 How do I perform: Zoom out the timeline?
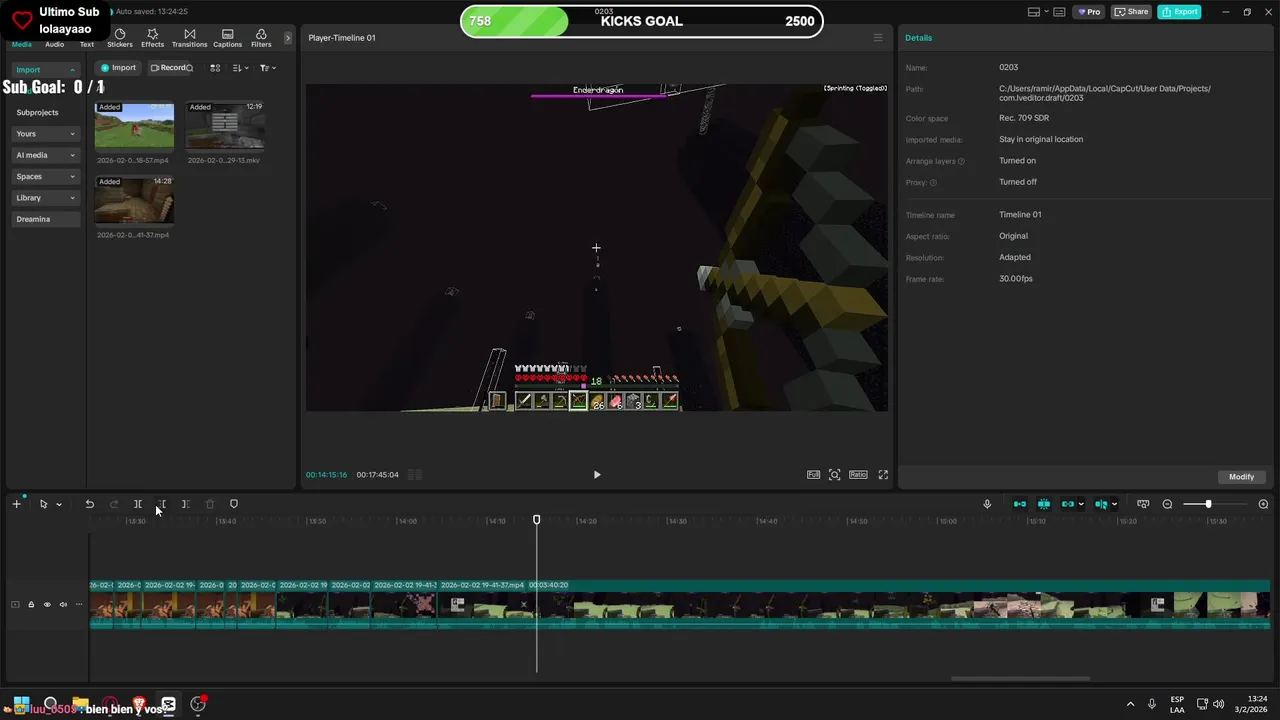(1167, 504)
